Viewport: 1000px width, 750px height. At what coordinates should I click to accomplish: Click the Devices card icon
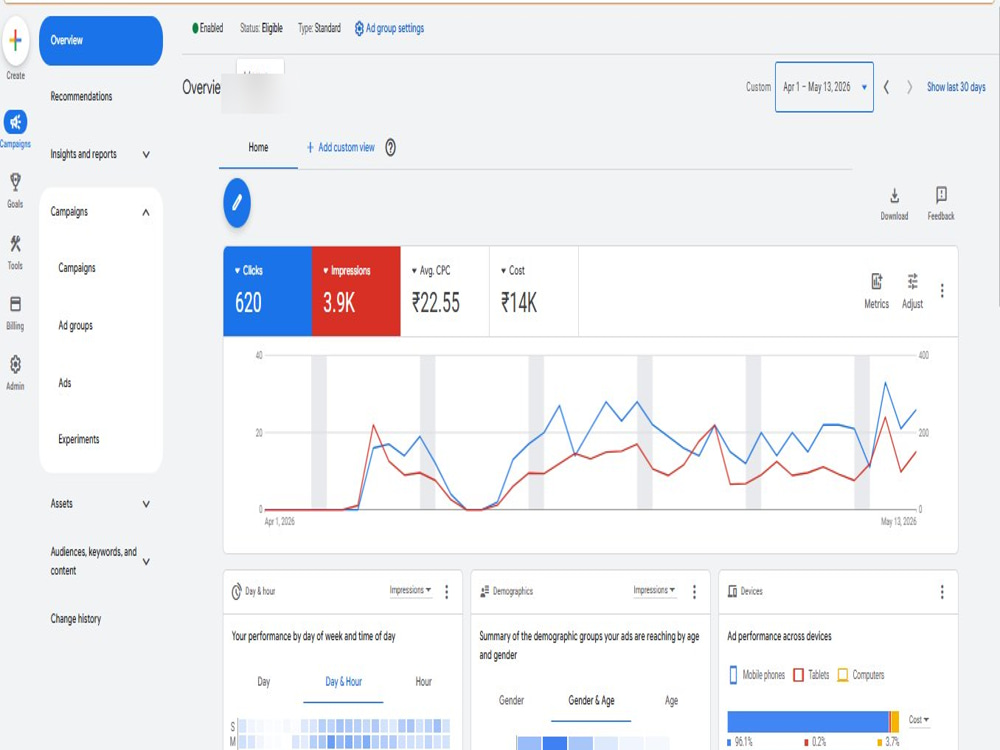tap(732, 591)
